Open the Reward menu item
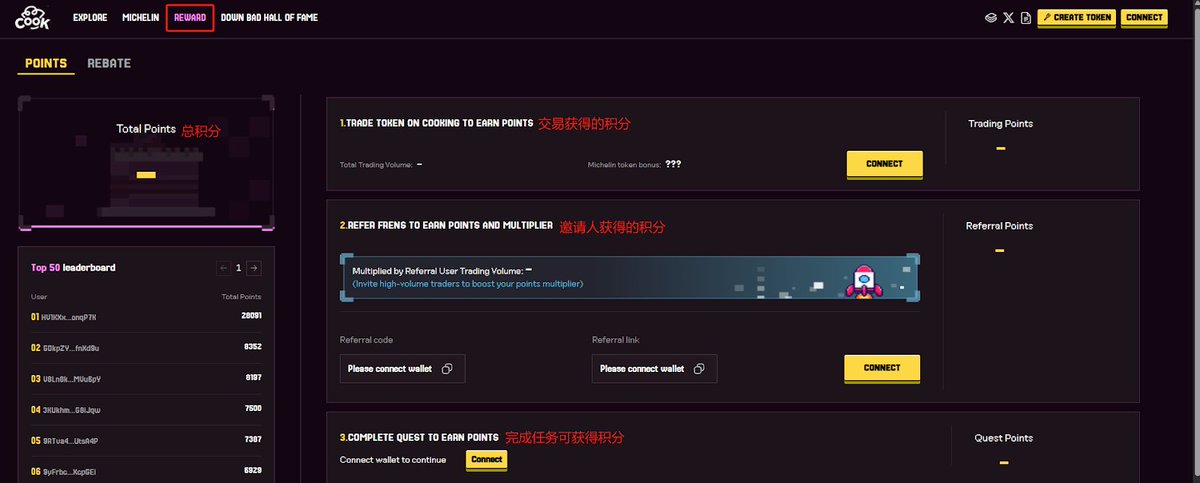1200x483 pixels. click(x=190, y=17)
